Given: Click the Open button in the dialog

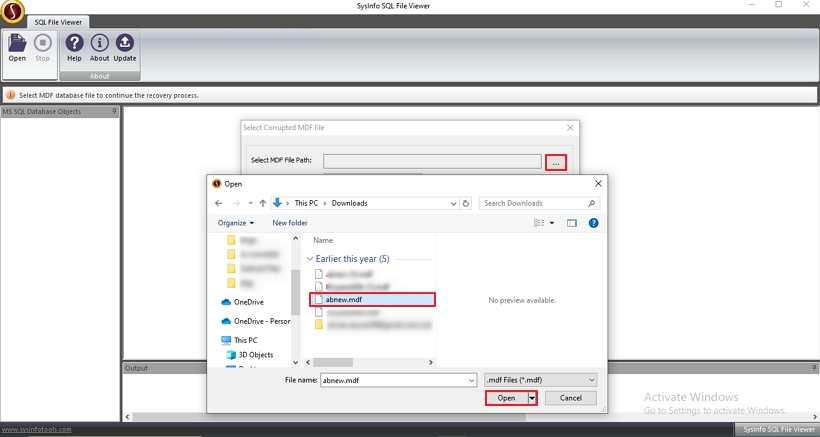Looking at the screenshot, I should pos(506,398).
